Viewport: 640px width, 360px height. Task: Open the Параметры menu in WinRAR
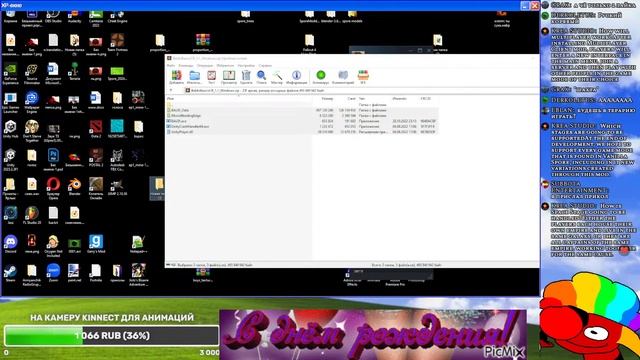coord(246,65)
